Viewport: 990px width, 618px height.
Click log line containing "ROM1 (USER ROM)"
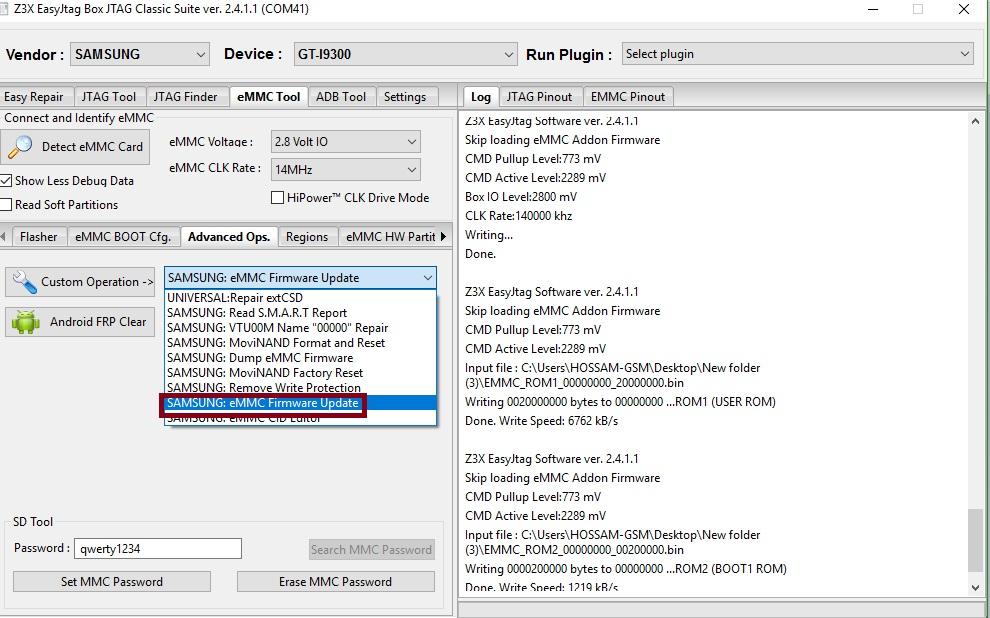point(620,402)
